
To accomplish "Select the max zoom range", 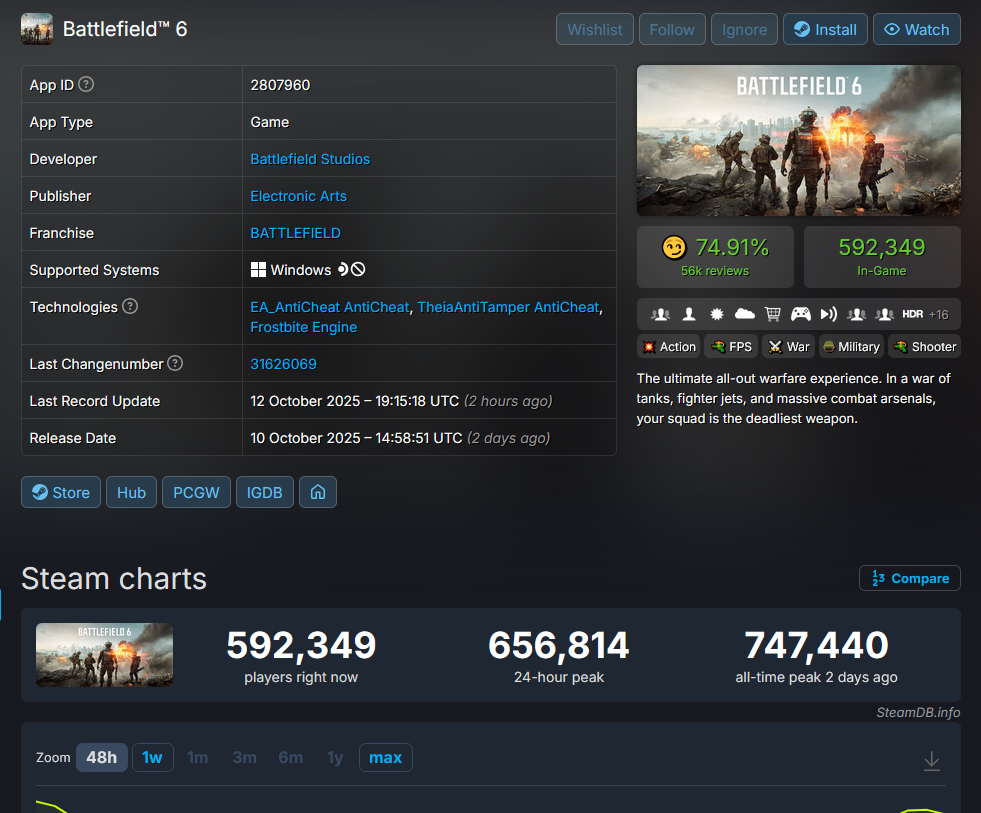I will pos(385,757).
